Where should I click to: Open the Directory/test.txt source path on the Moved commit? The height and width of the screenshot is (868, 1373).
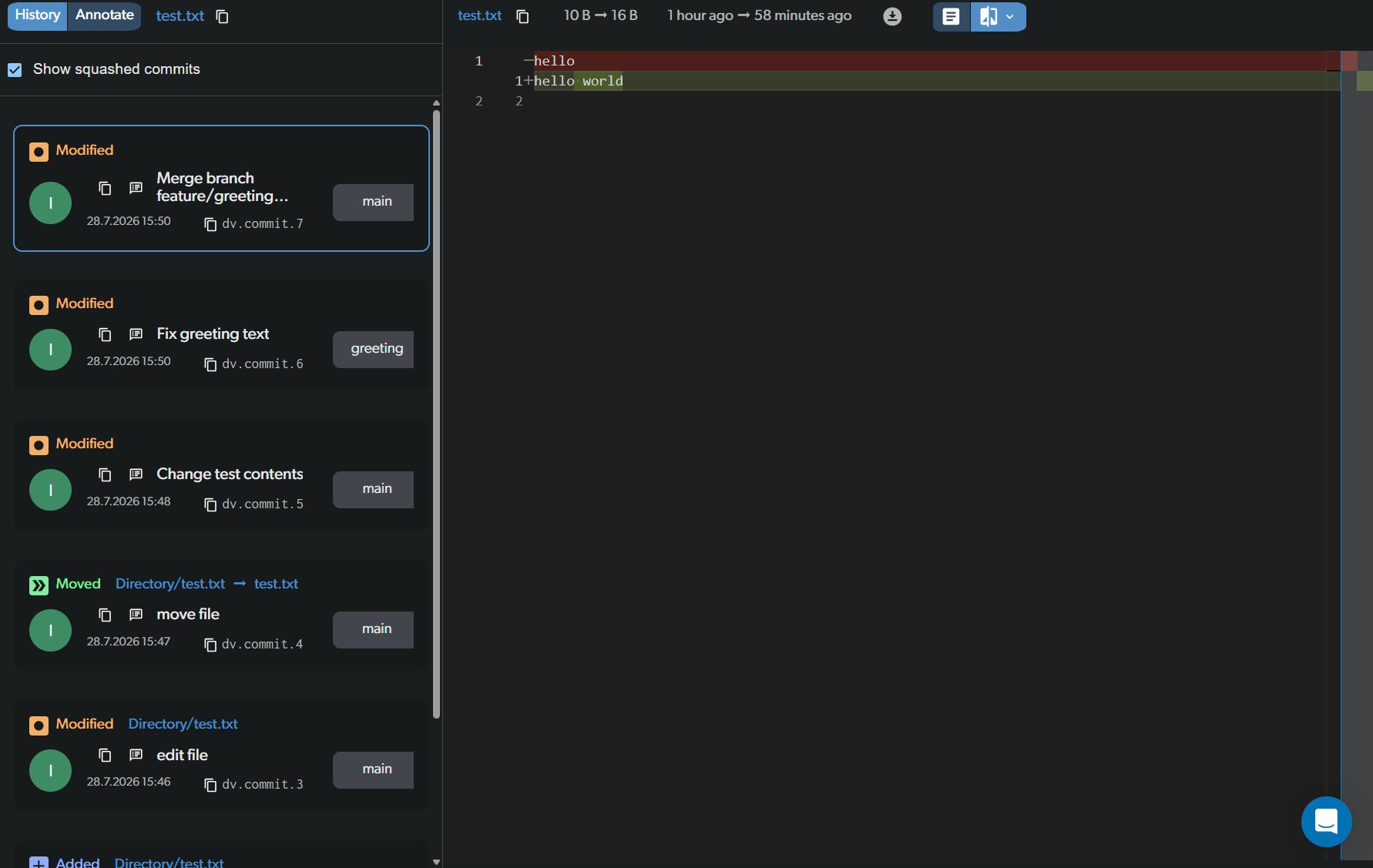[x=170, y=584]
